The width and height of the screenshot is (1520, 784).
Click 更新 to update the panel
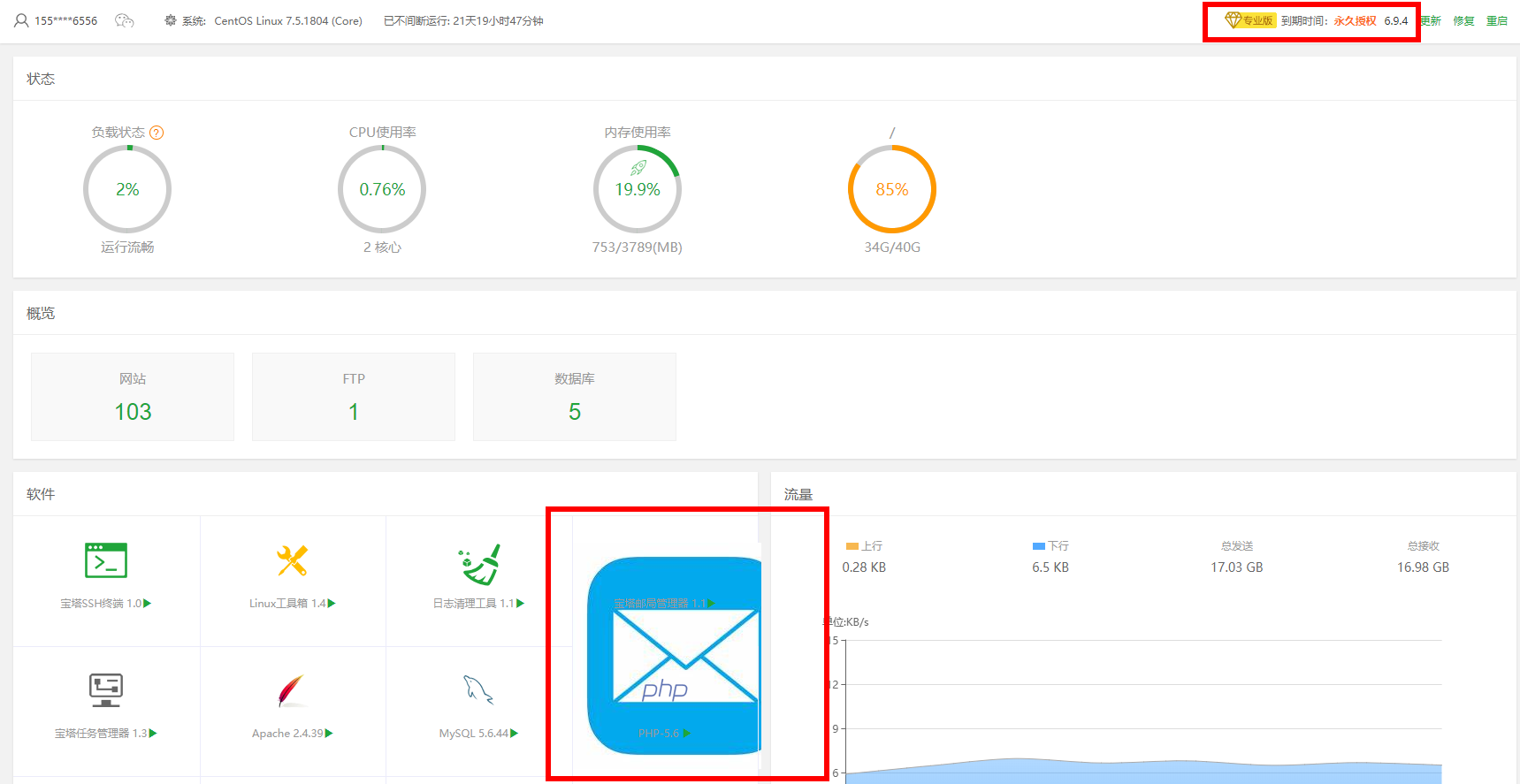[1432, 21]
